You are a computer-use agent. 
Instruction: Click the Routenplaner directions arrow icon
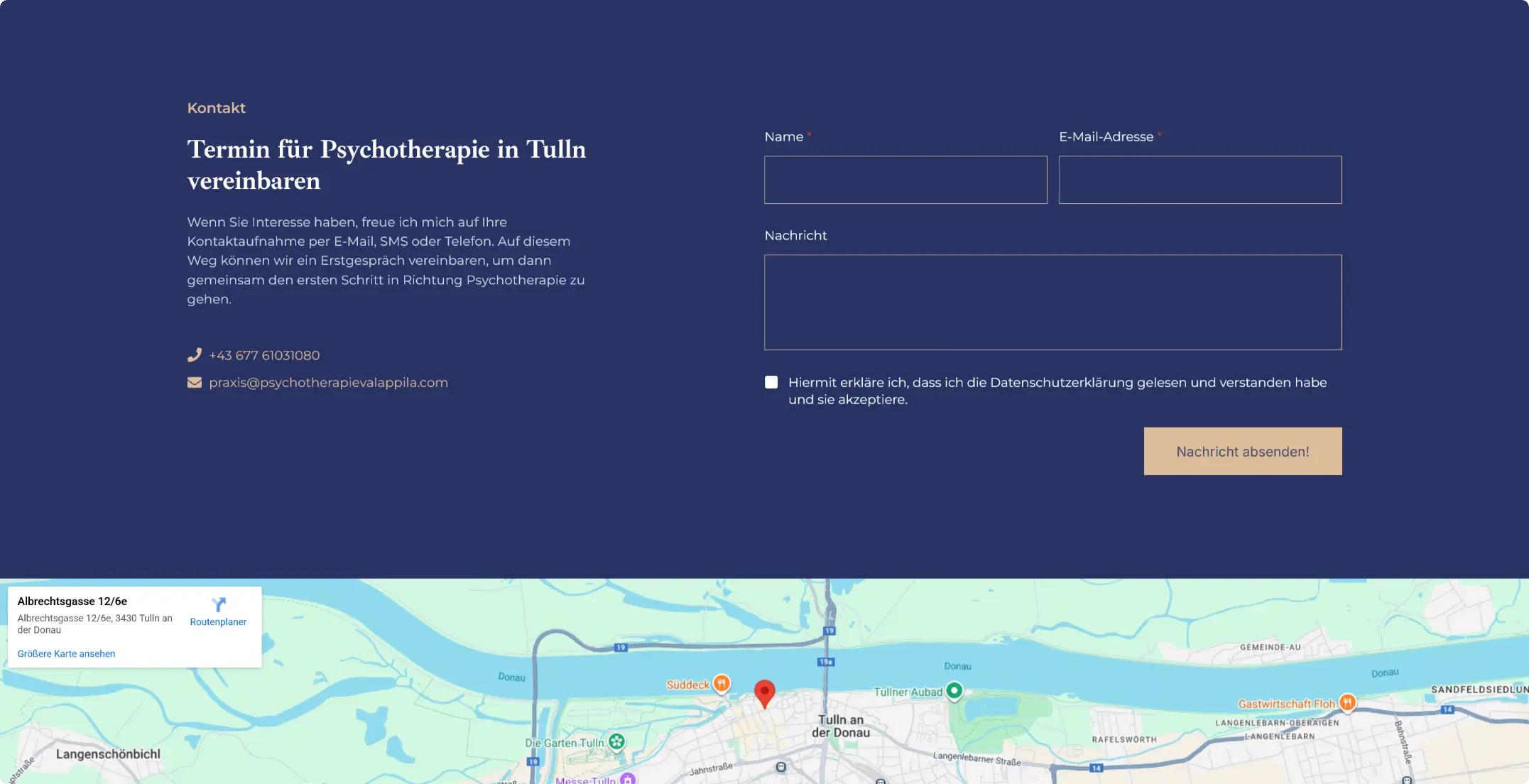pos(218,604)
